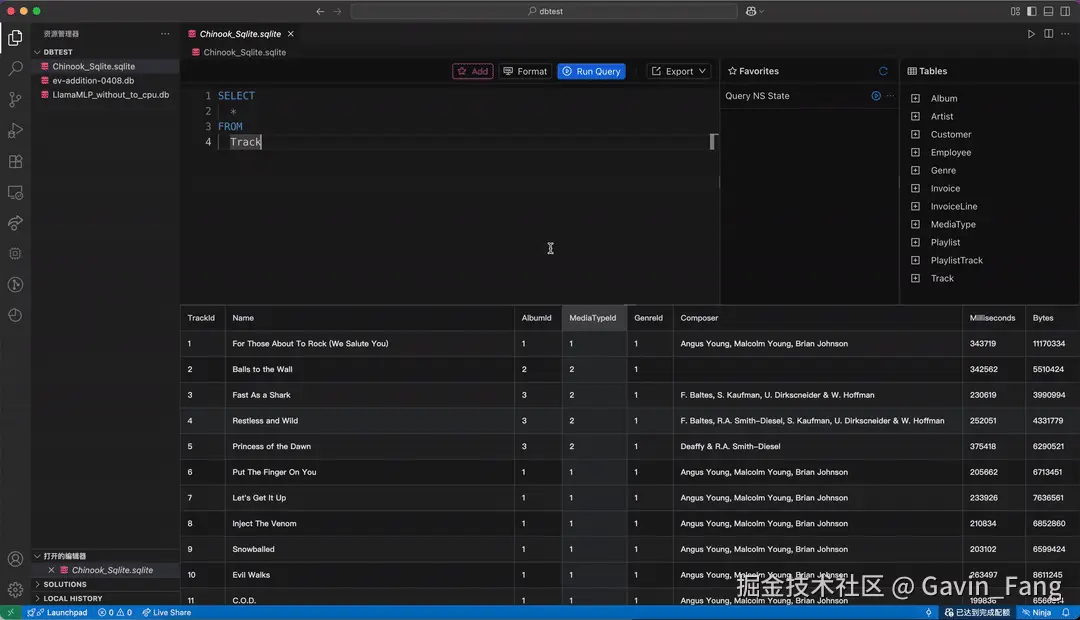Click the MediaTypeId column header

(x=592, y=318)
